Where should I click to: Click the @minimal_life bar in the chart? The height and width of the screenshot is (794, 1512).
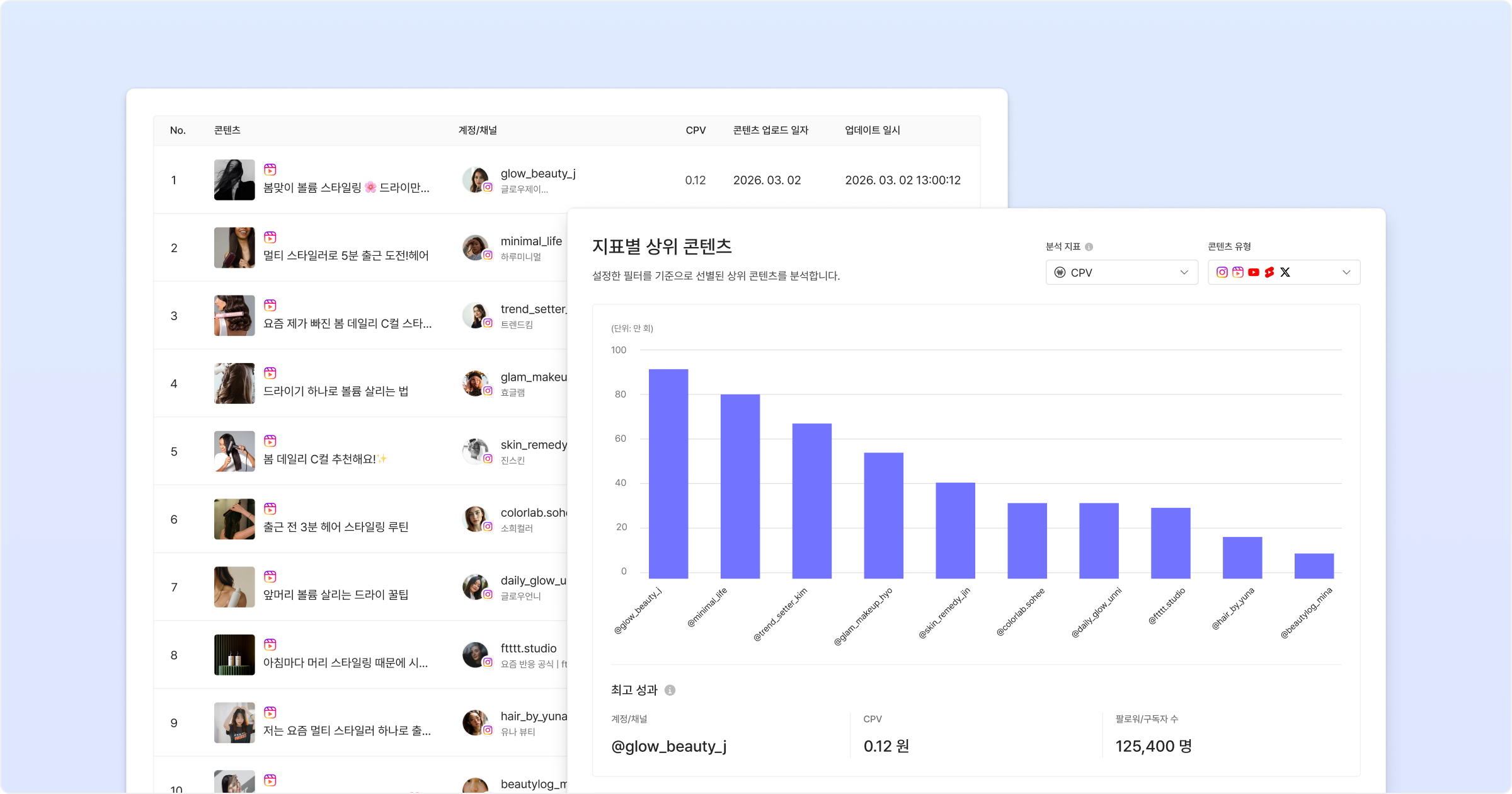click(x=740, y=485)
